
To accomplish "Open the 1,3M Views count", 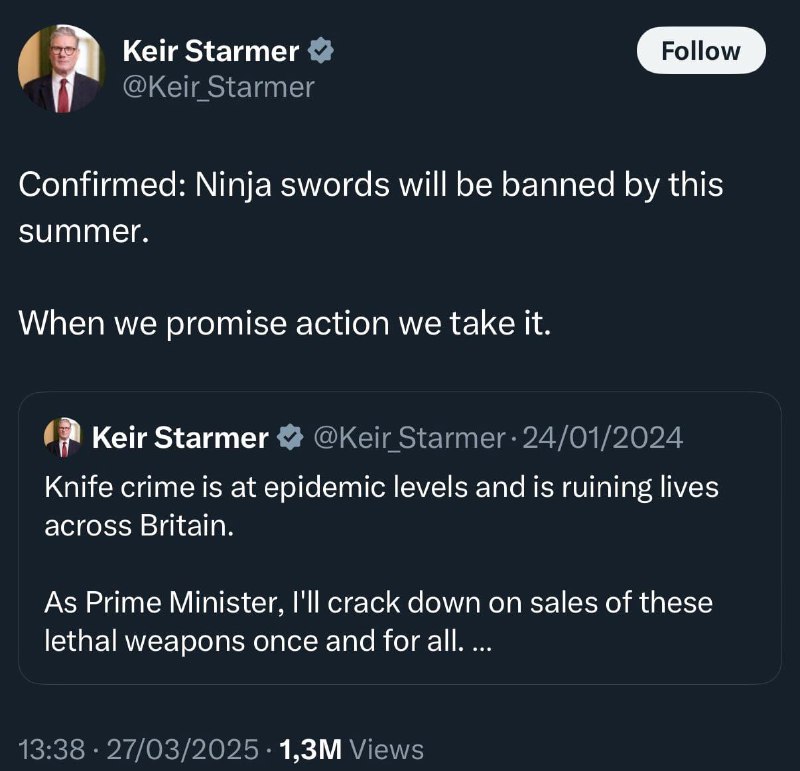I will tap(352, 749).
